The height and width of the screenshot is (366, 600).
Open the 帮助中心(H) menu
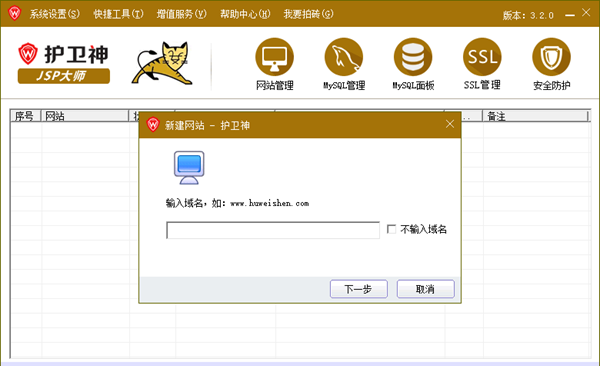pyautogui.click(x=245, y=14)
